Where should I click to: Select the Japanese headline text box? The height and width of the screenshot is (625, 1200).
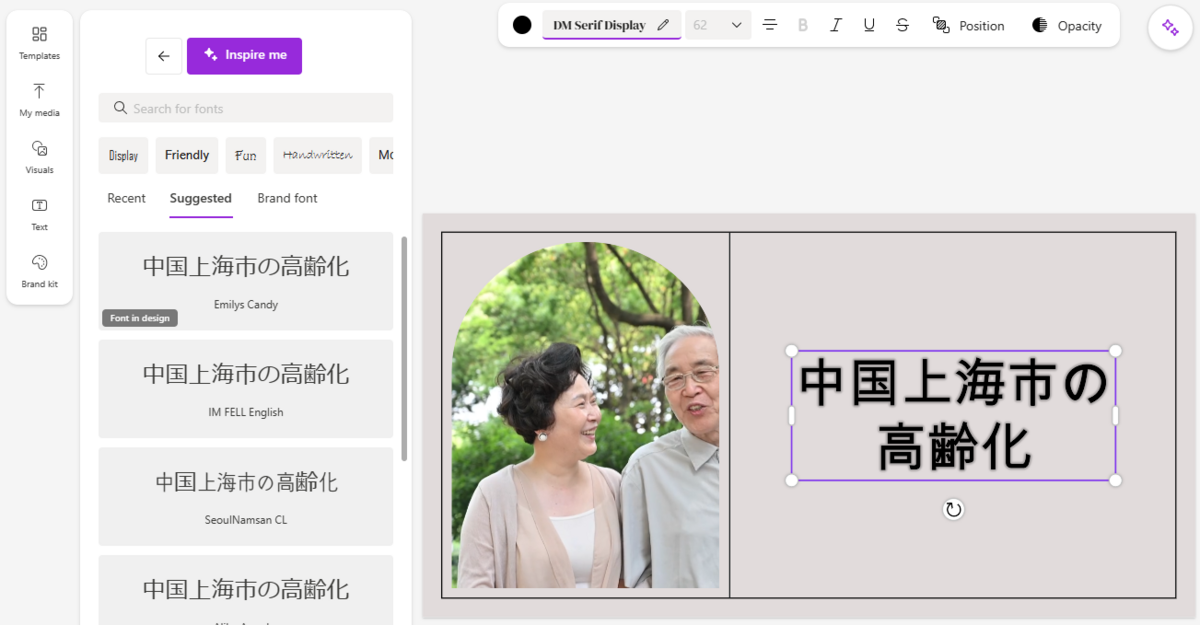click(x=954, y=415)
